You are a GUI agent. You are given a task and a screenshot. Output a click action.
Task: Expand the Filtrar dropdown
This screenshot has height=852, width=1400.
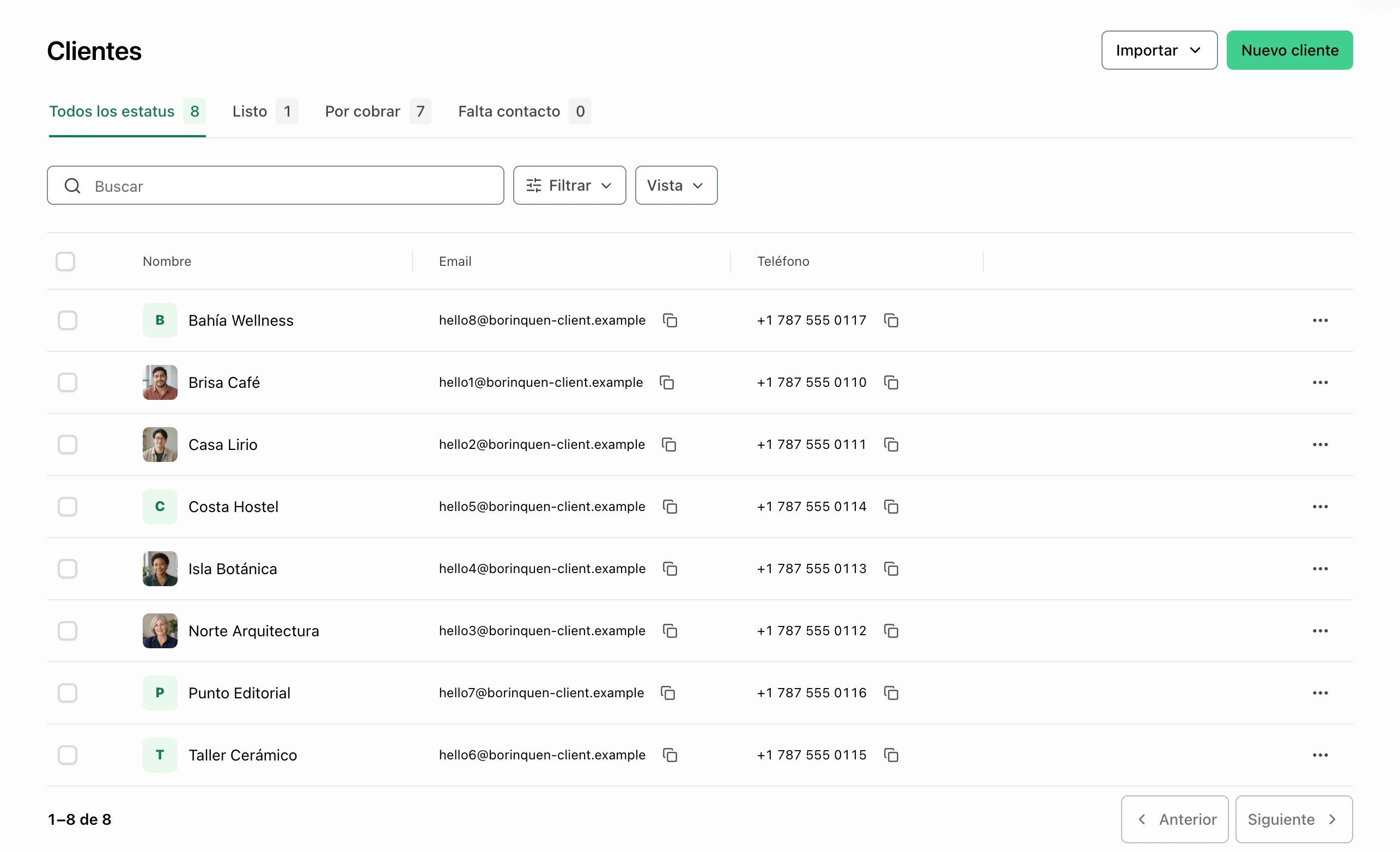click(569, 185)
